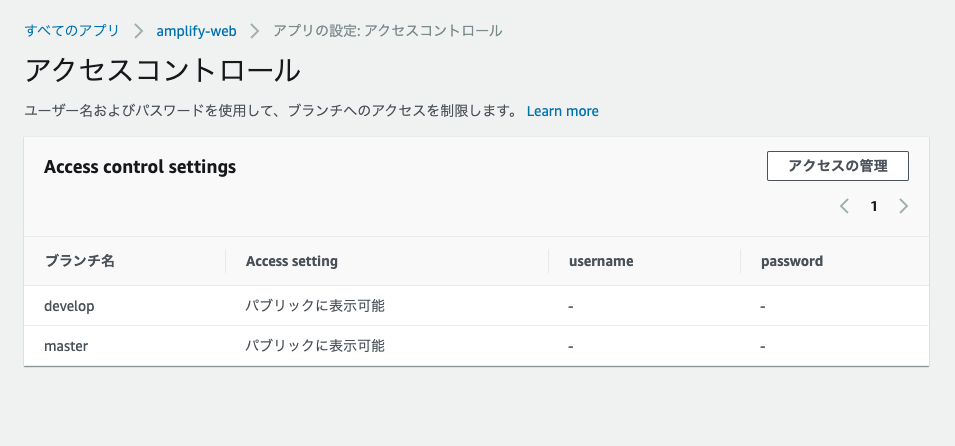Click the アクセスコントロール page title
The width and height of the screenshot is (955, 446).
162,71
